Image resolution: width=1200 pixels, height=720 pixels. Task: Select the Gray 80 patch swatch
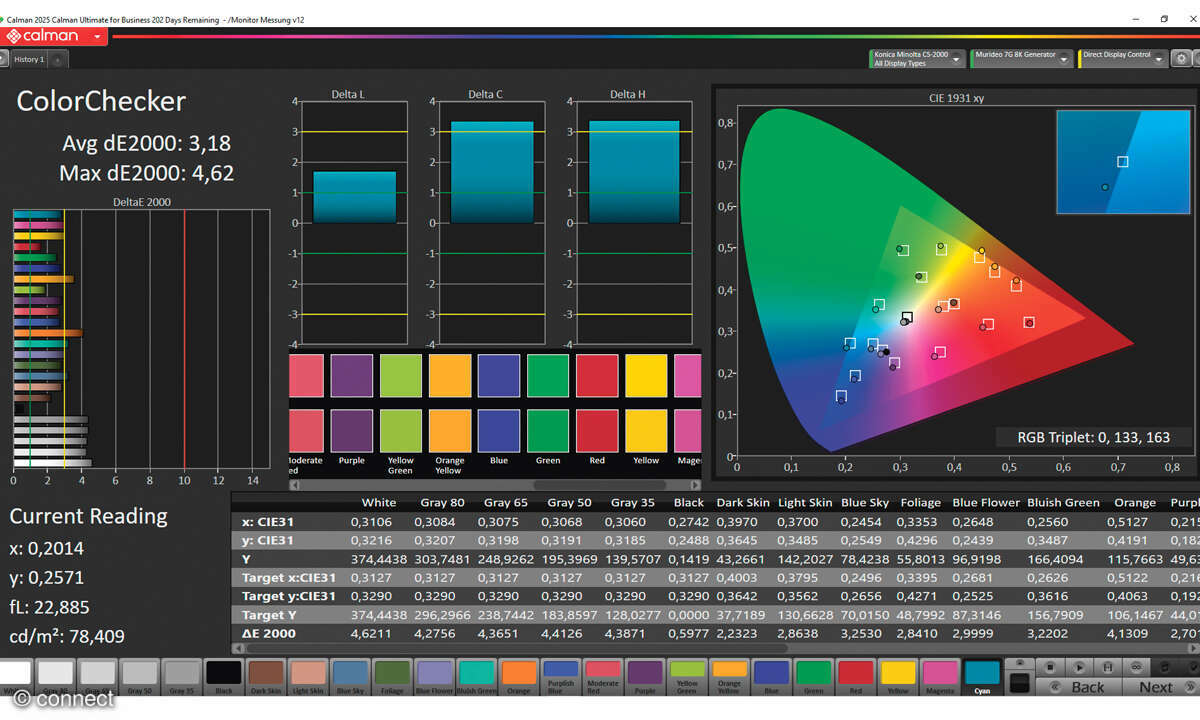55,675
